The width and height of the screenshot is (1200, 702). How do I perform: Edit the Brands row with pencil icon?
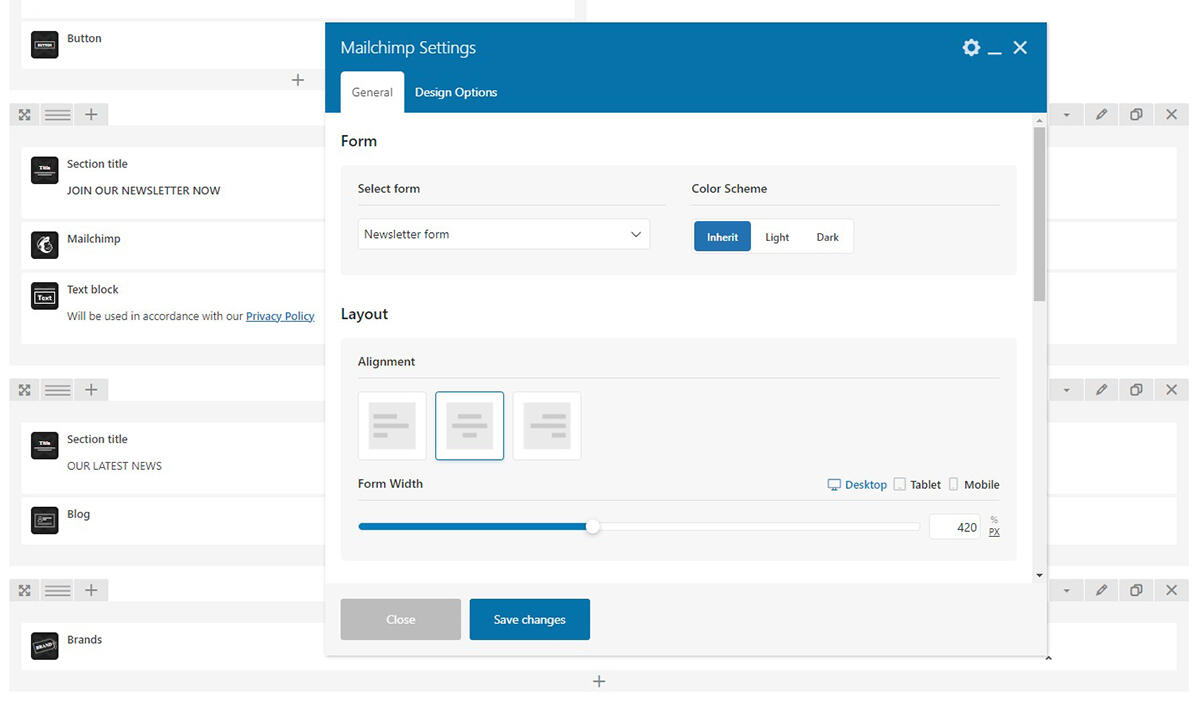1101,590
